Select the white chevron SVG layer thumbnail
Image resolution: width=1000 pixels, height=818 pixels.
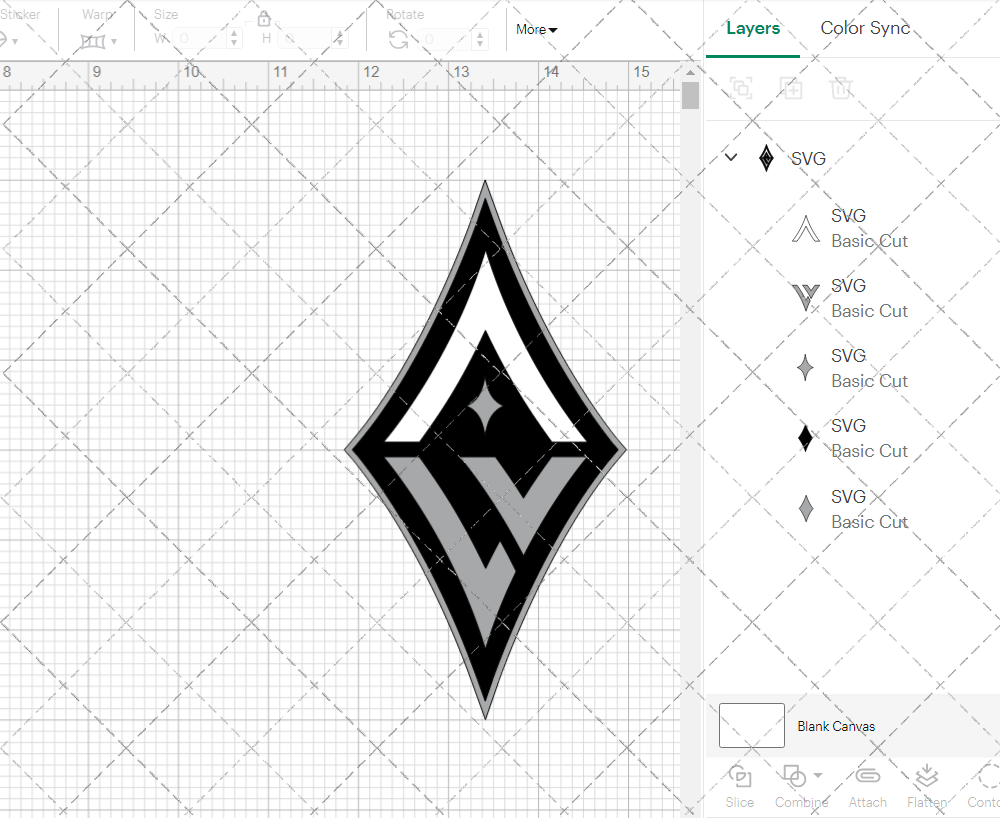[x=805, y=228]
